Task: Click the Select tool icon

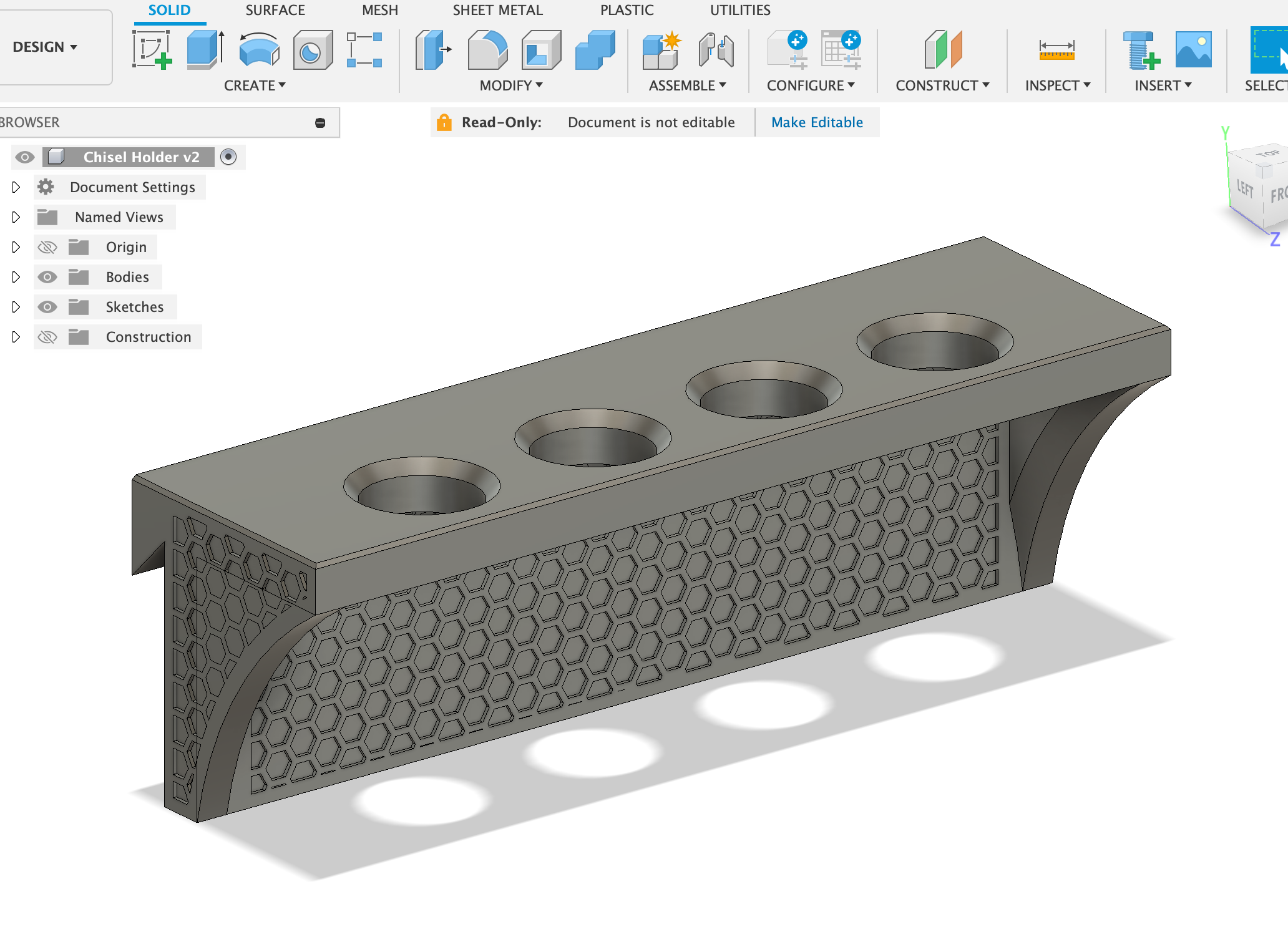Action: [x=1269, y=49]
